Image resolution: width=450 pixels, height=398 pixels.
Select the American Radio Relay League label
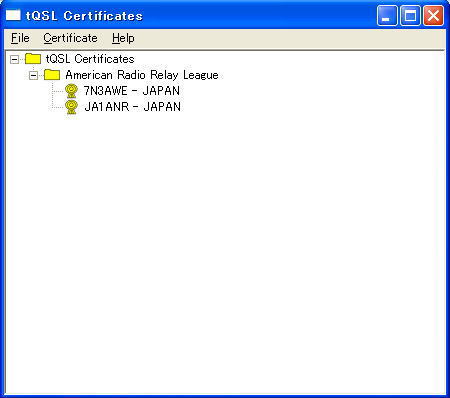(x=142, y=75)
